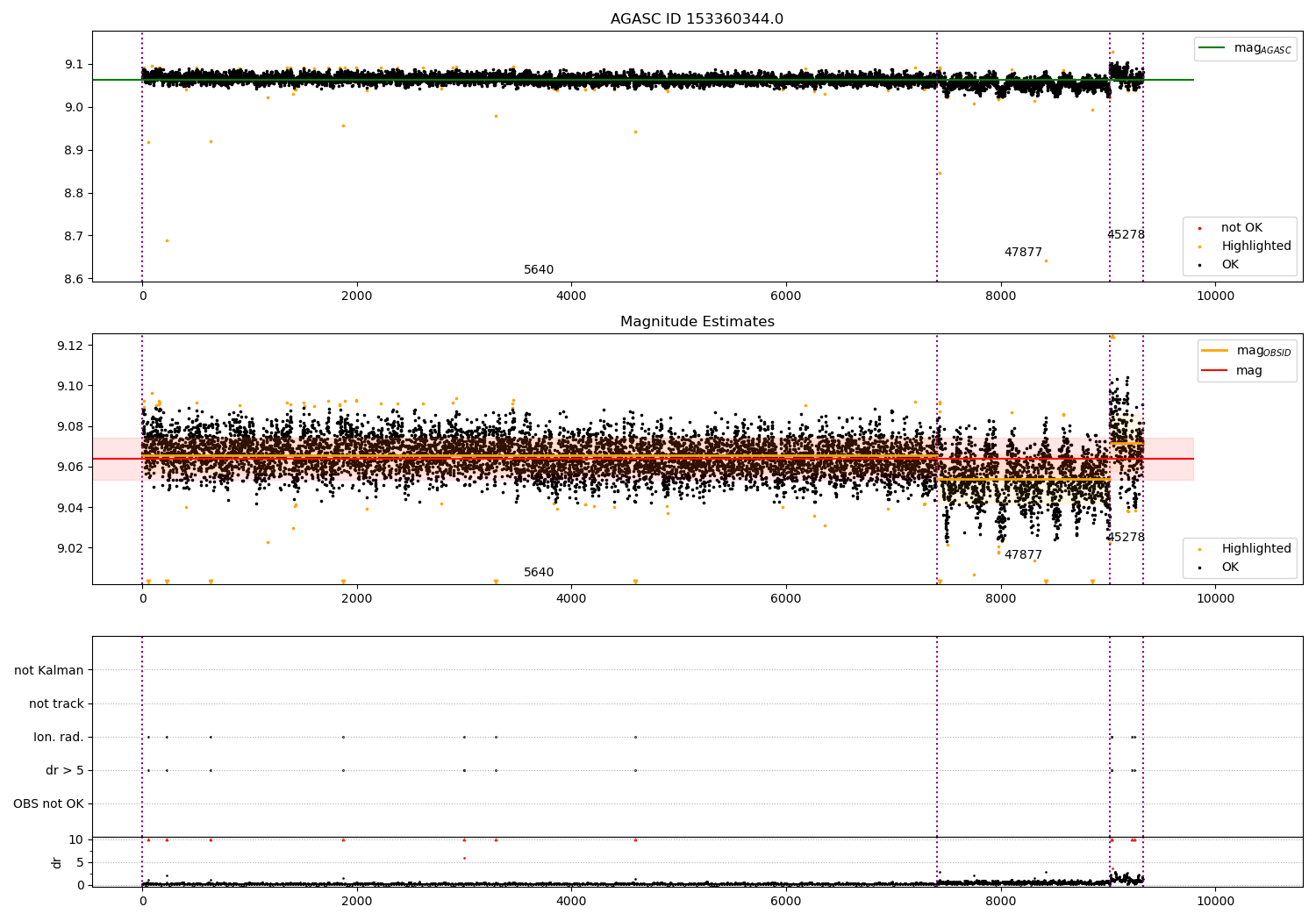Click "Highlighted" in the middle plot's lower legend
1316x921 pixels.
click(1255, 549)
